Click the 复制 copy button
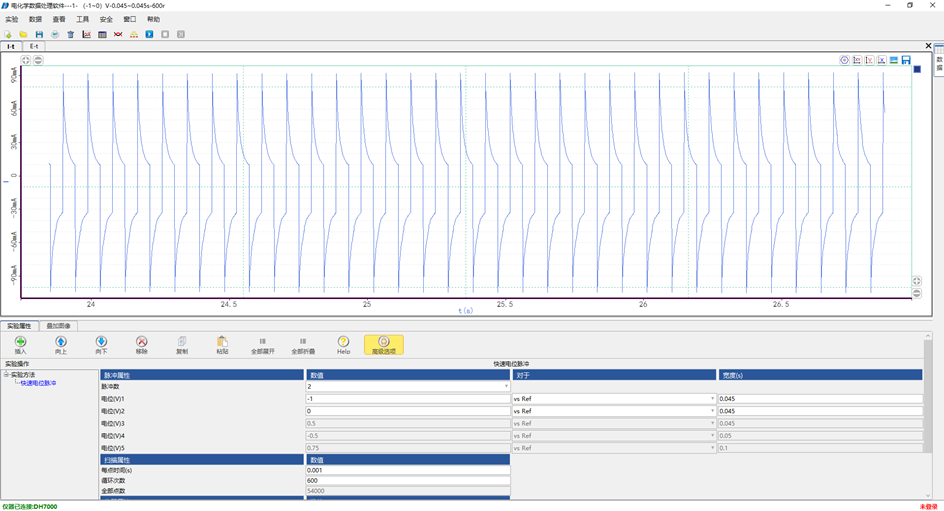944x511 pixels. (182, 345)
